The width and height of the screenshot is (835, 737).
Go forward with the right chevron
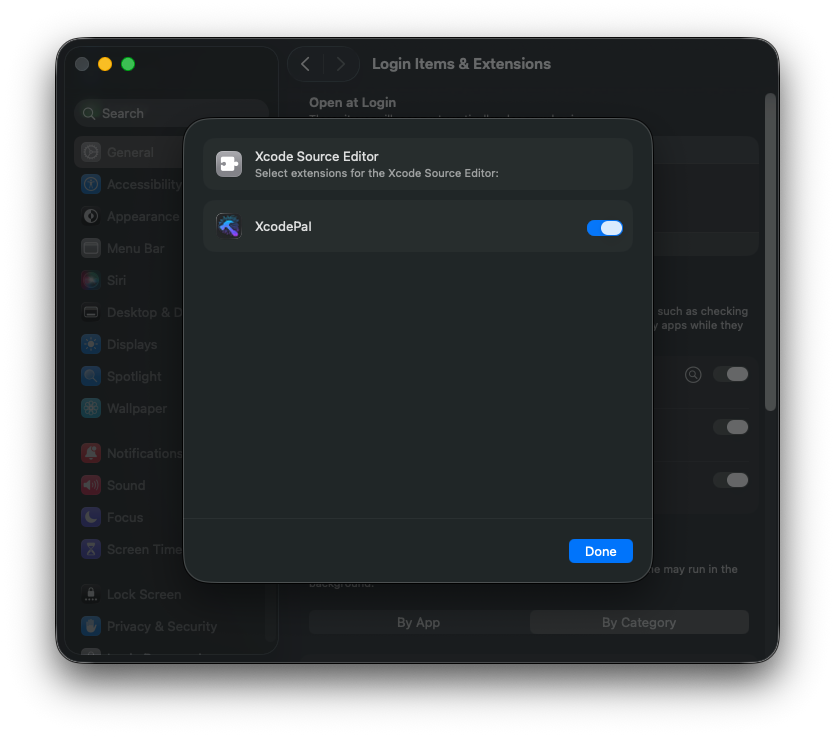341,64
